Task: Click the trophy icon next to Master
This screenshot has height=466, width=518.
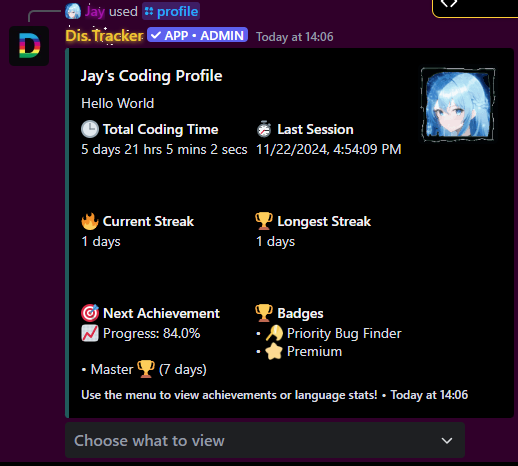Action: [x=146, y=369]
